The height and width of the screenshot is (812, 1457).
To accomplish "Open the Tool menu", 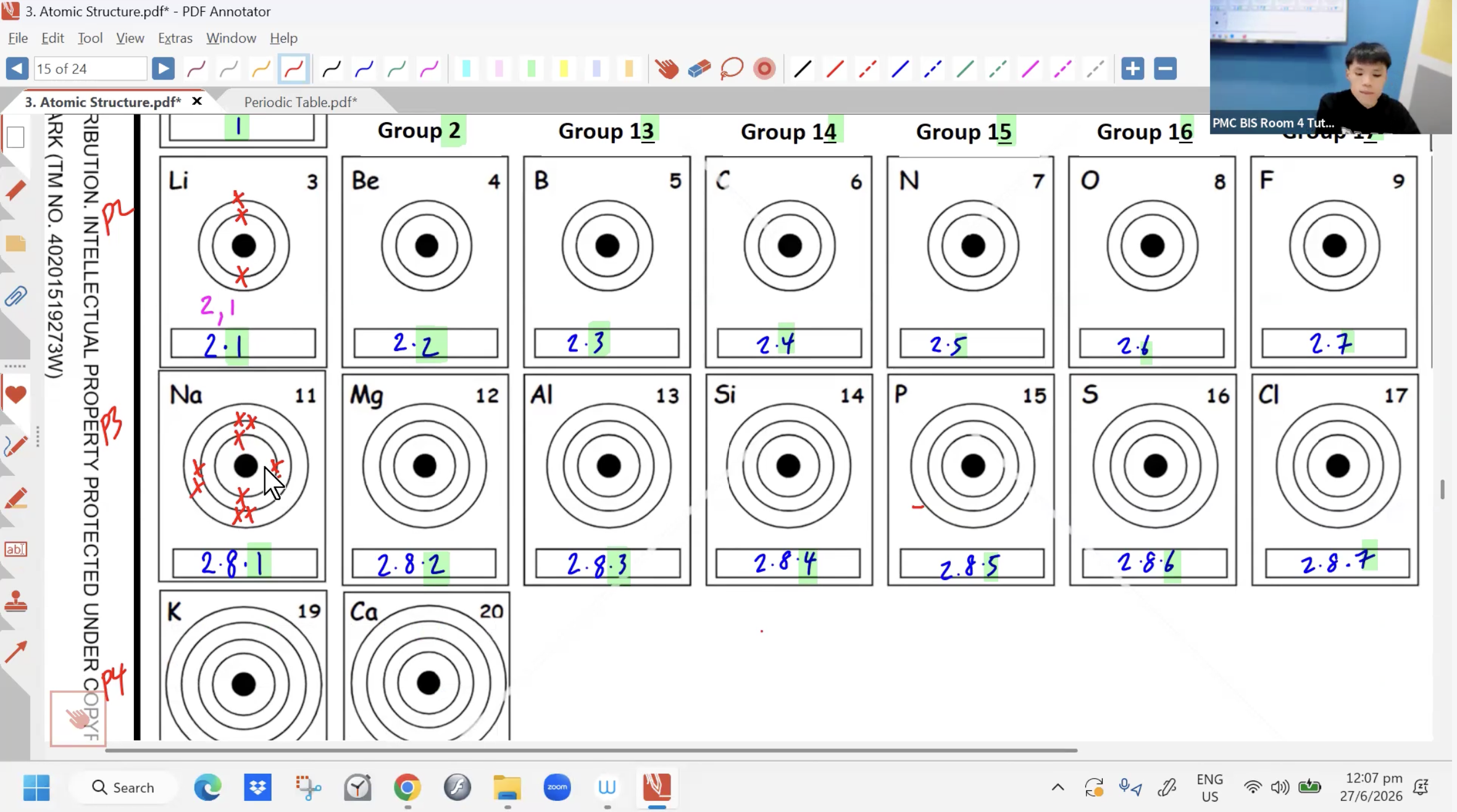I will click(x=90, y=38).
